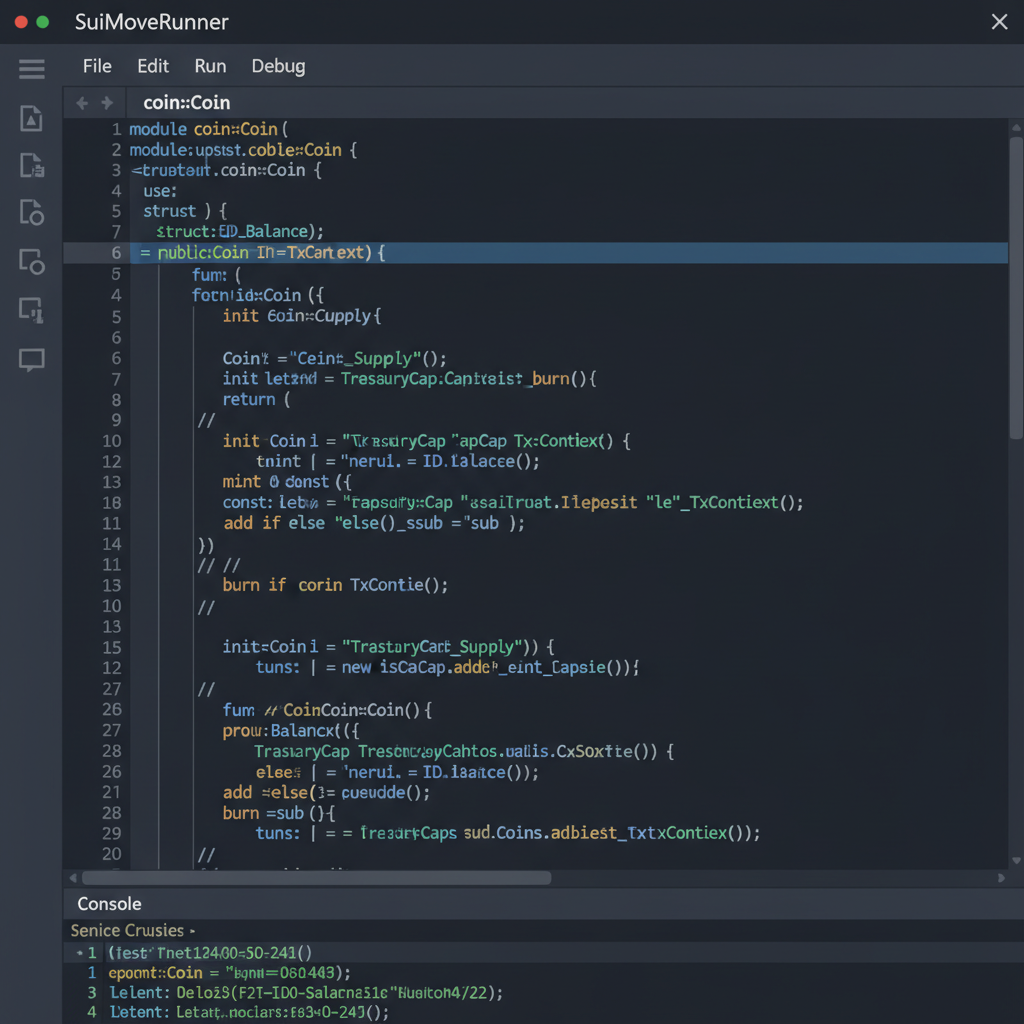Select the frame search icon in sidebar

pyautogui.click(x=31, y=261)
